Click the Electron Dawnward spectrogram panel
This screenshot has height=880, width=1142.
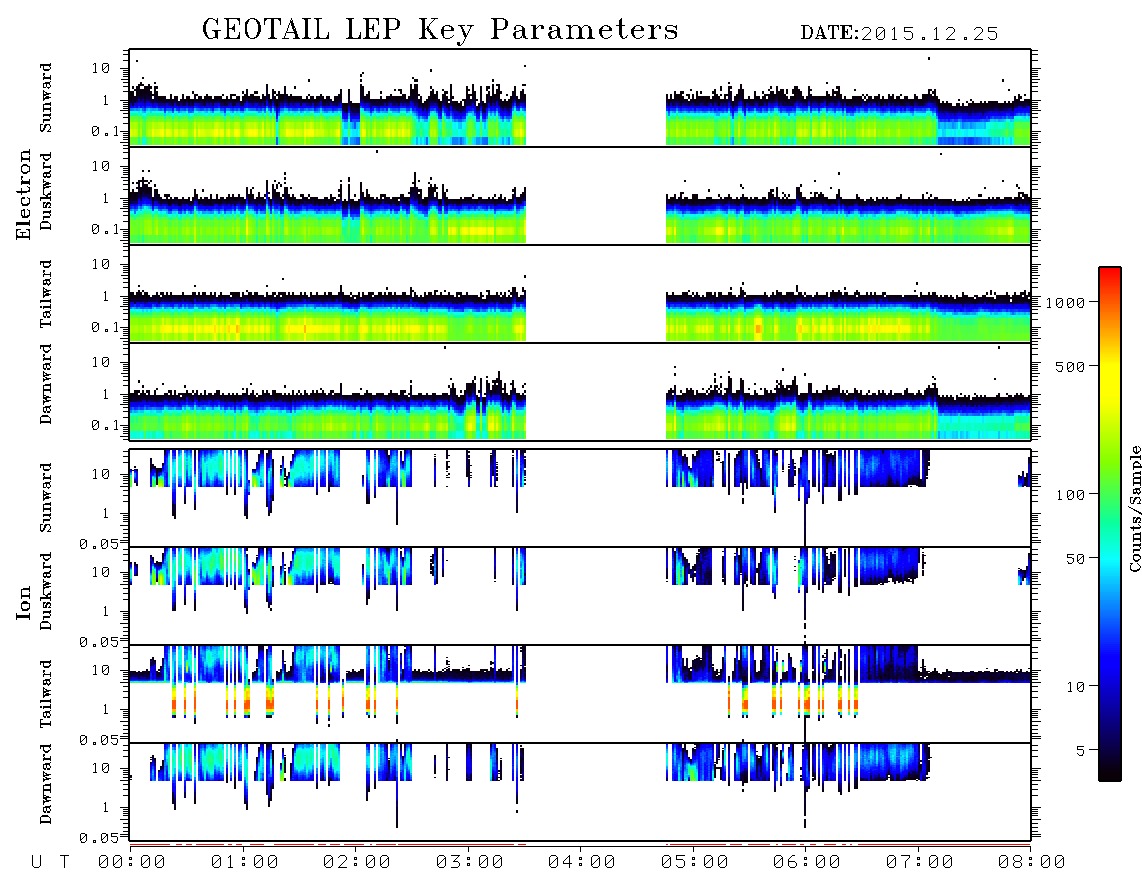tap(580, 391)
